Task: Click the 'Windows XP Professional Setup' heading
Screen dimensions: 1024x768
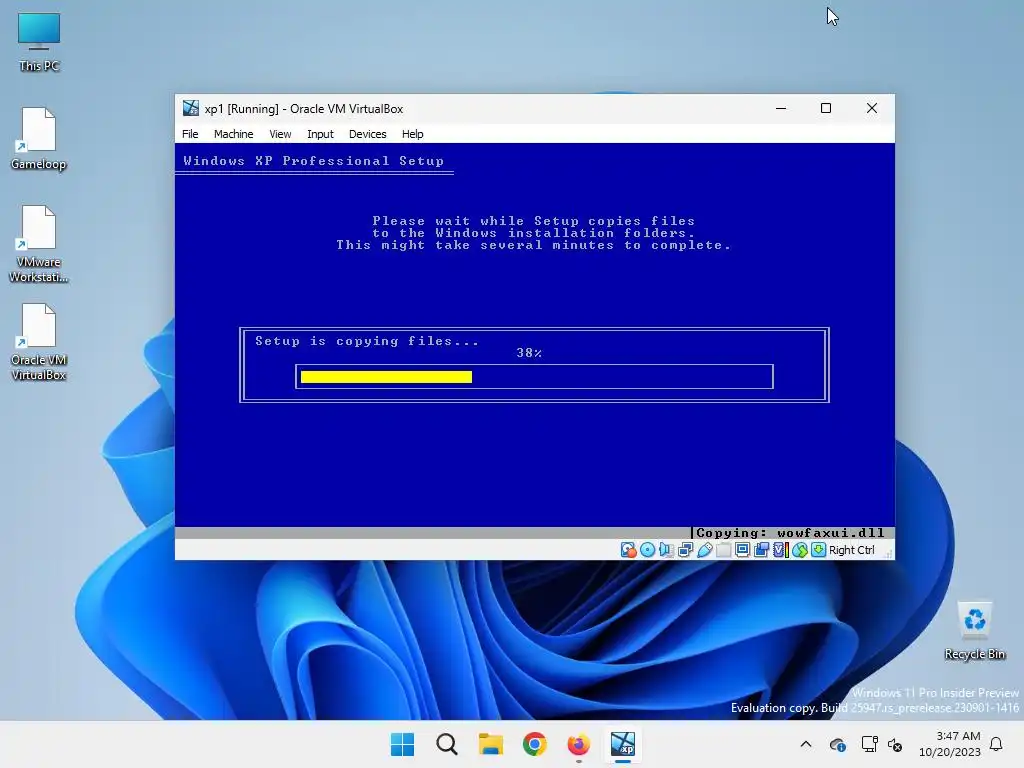Action: point(313,161)
